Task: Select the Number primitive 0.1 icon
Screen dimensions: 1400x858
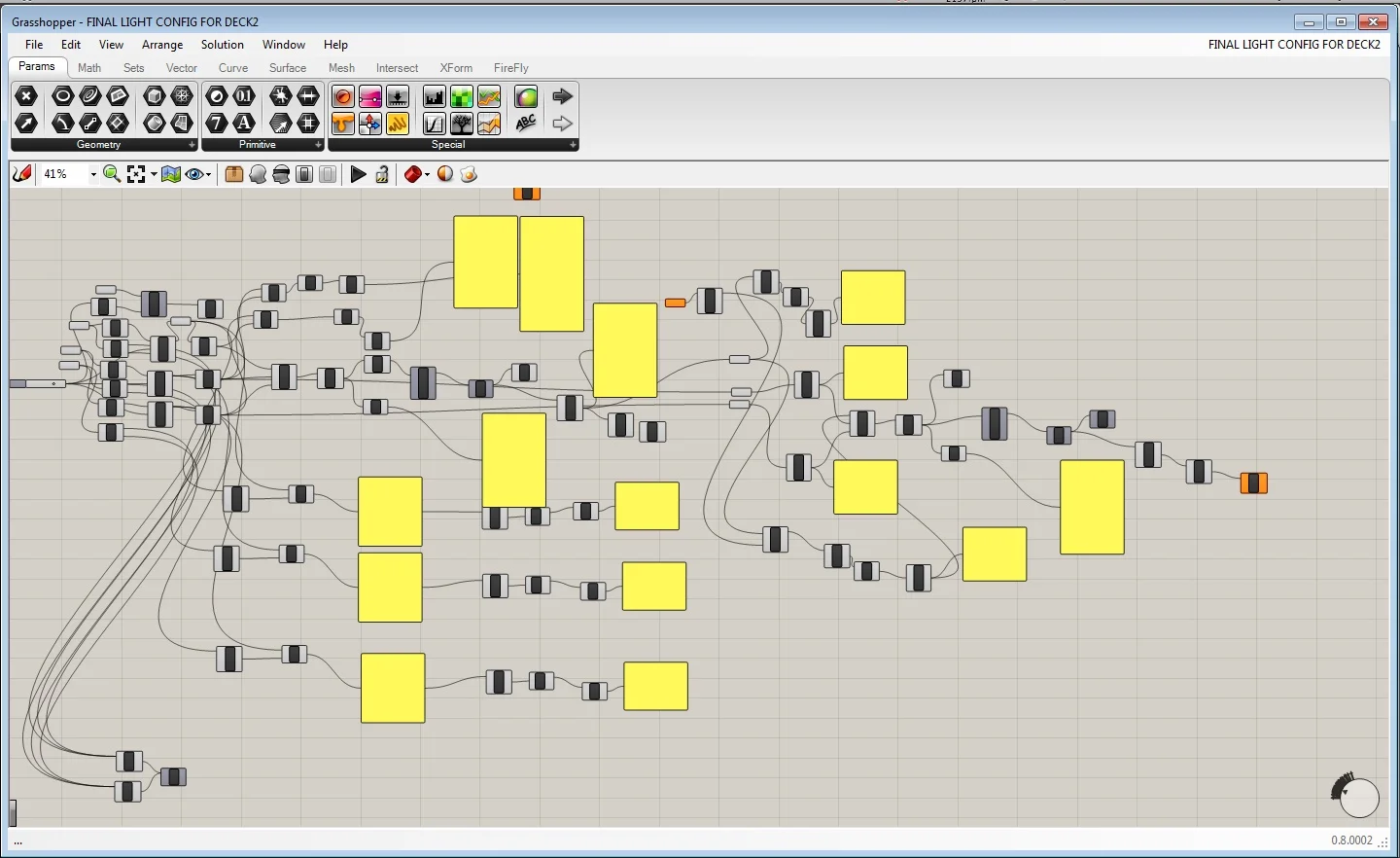Action: tap(244, 95)
